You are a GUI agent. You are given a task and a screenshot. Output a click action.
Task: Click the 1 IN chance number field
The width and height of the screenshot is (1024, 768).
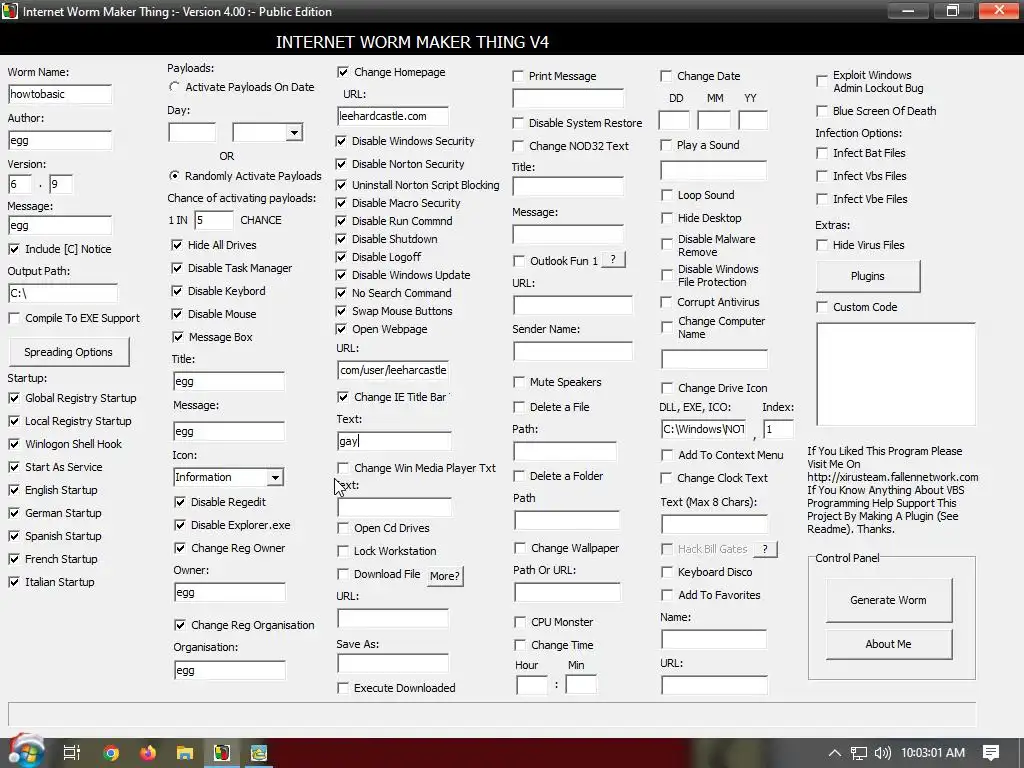(x=214, y=220)
